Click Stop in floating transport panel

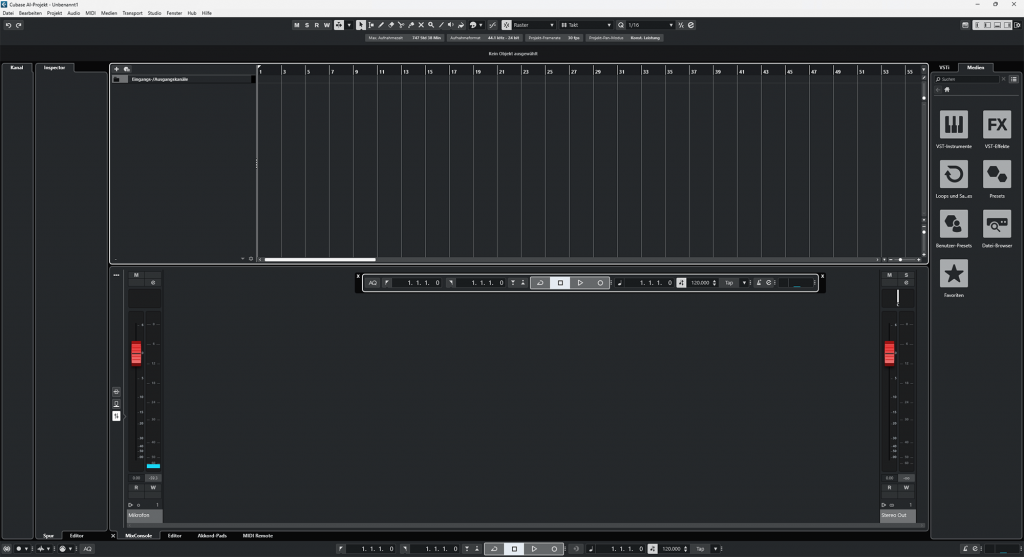(560, 283)
